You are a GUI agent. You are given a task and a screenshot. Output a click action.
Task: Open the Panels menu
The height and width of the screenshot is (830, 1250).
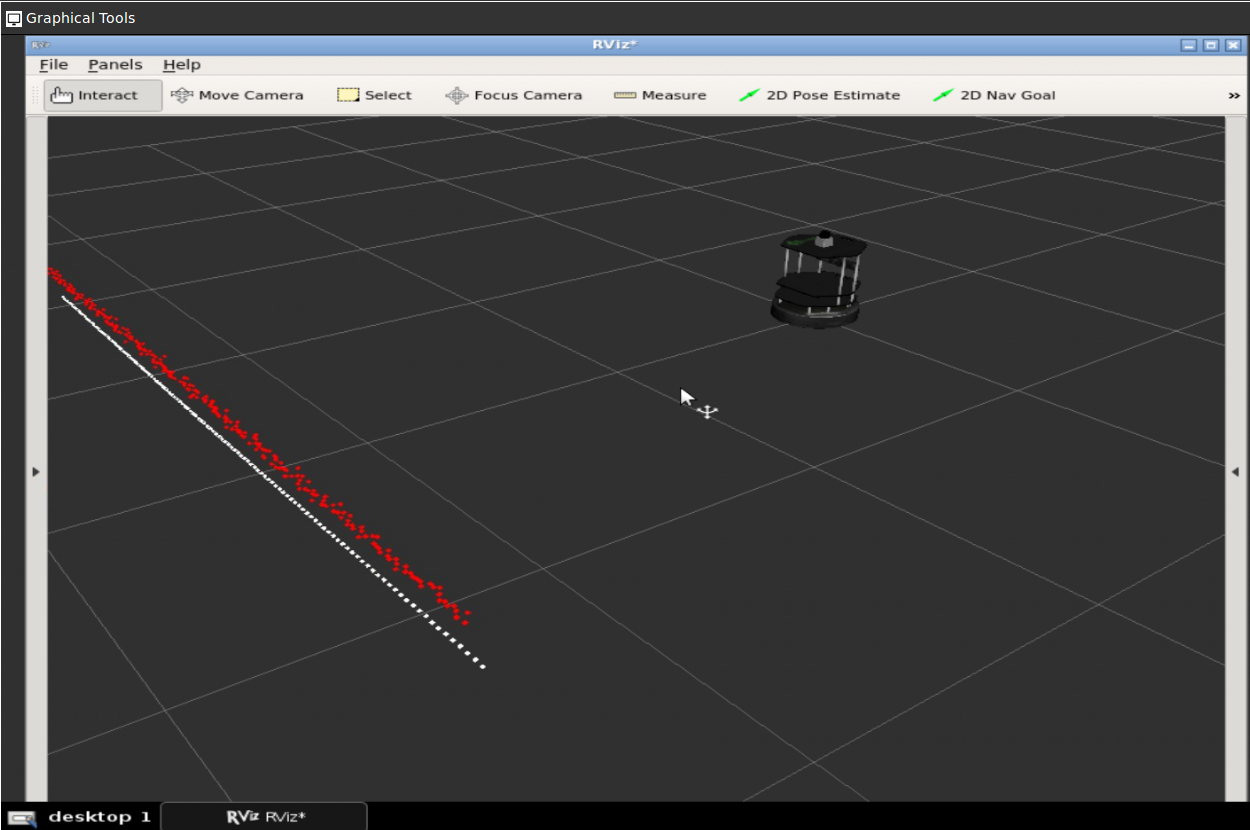tap(115, 65)
